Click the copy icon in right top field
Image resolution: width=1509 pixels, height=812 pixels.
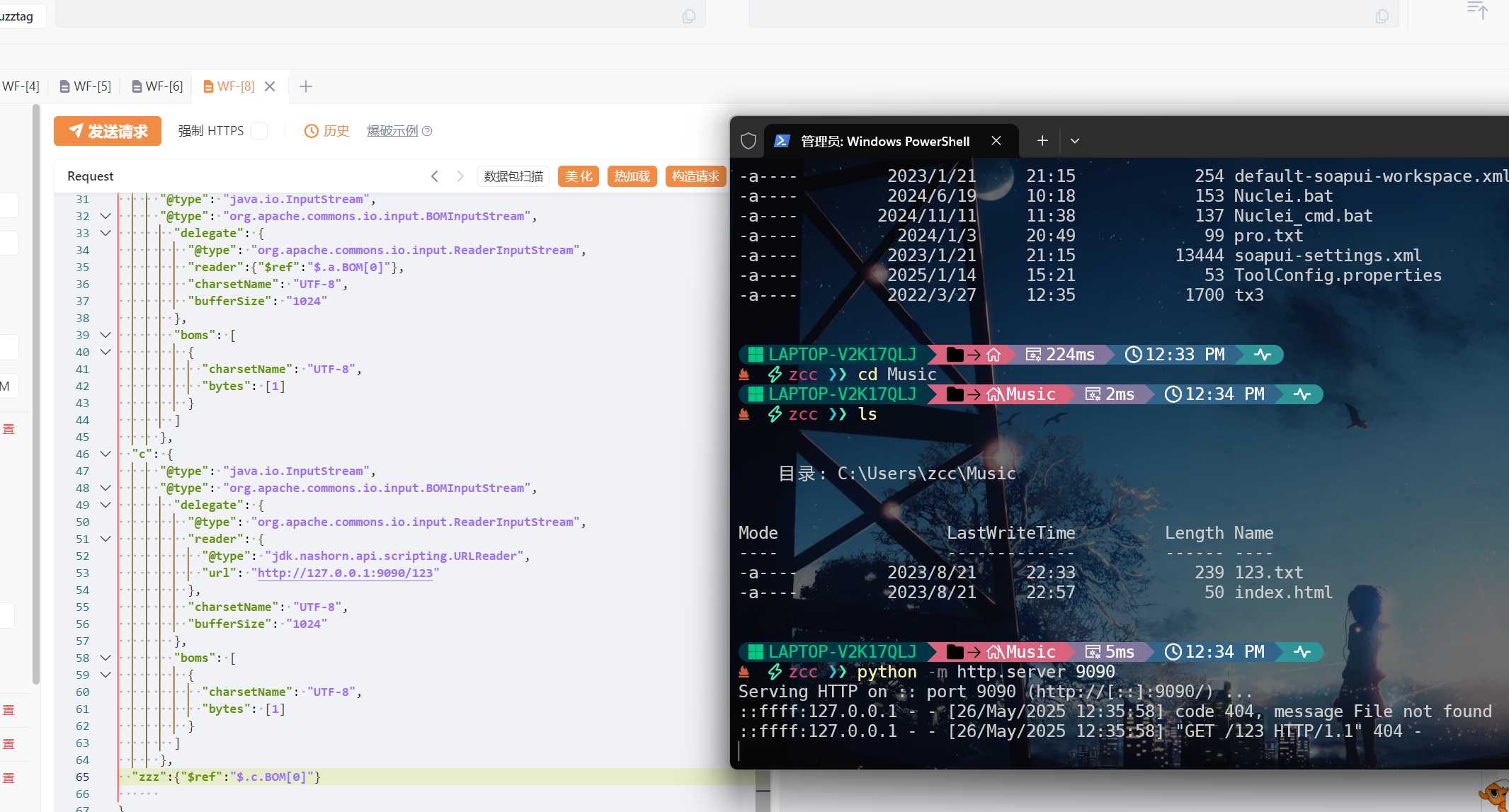(1382, 16)
